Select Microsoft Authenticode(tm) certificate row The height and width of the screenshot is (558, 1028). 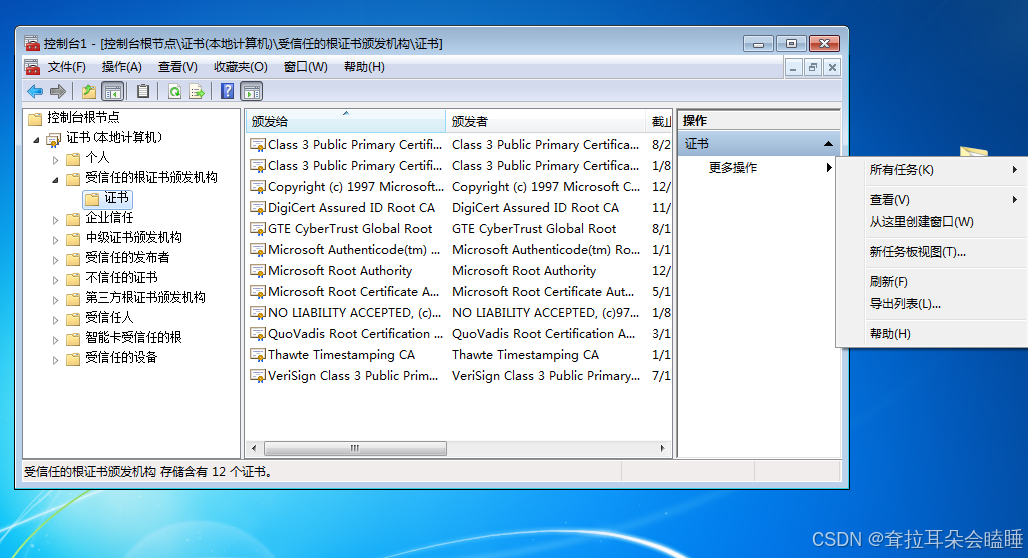pos(460,250)
